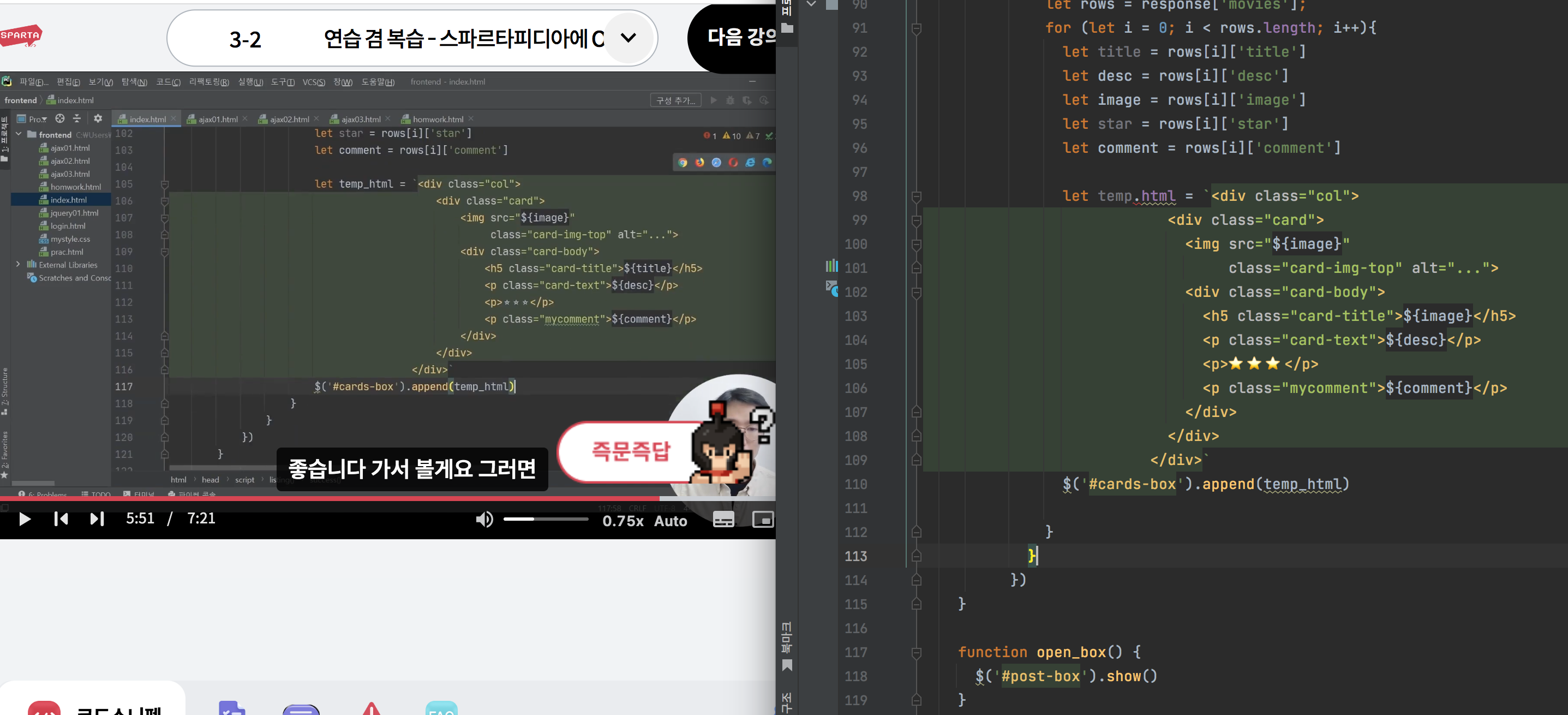This screenshot has width=1568, height=715.
Task: Switch to ajax02.html editor tab
Action: tap(289, 120)
